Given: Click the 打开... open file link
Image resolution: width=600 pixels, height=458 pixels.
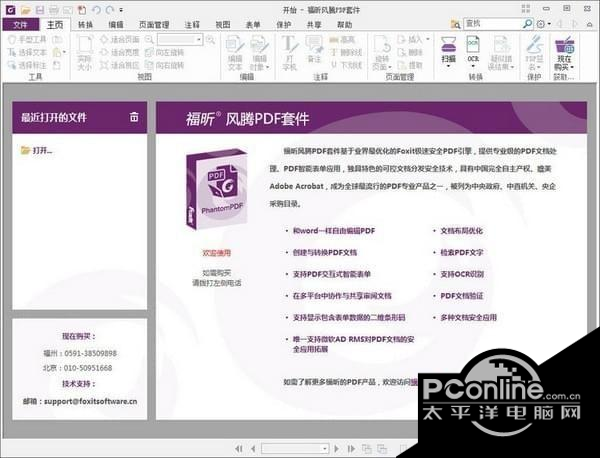Looking at the screenshot, I should [x=37, y=150].
